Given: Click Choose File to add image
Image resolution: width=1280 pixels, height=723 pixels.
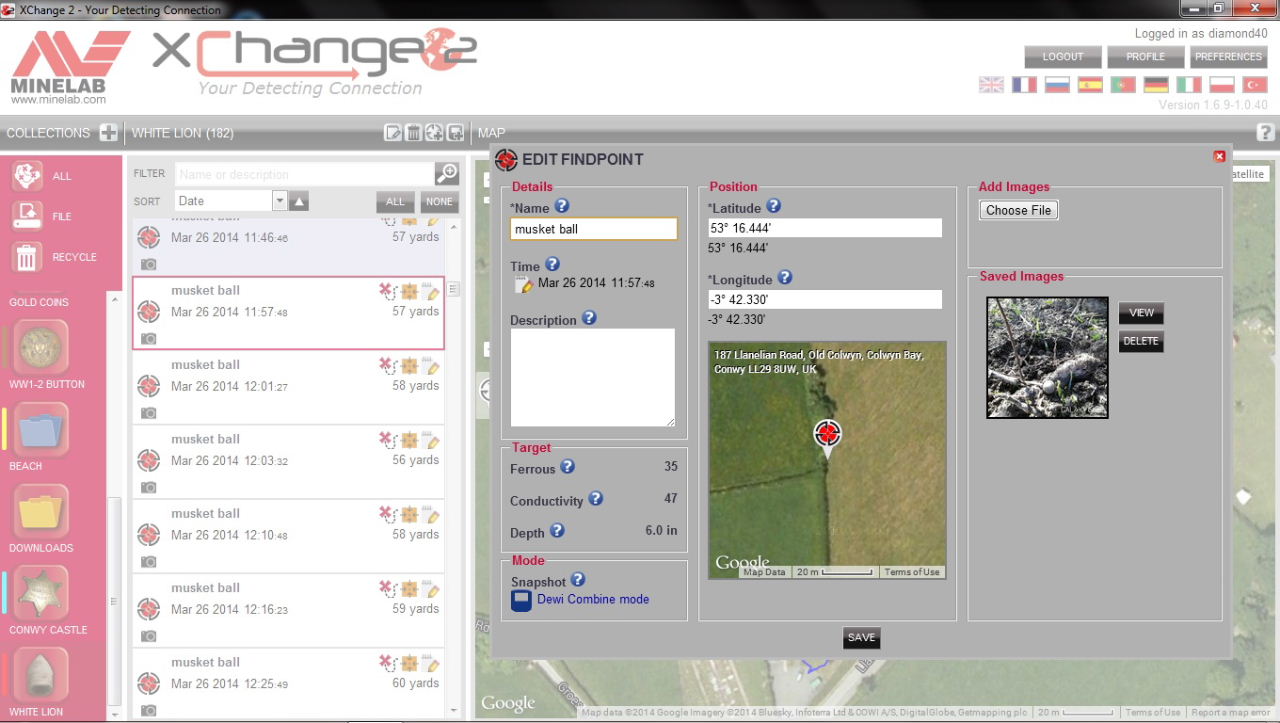Looking at the screenshot, I should point(1019,210).
